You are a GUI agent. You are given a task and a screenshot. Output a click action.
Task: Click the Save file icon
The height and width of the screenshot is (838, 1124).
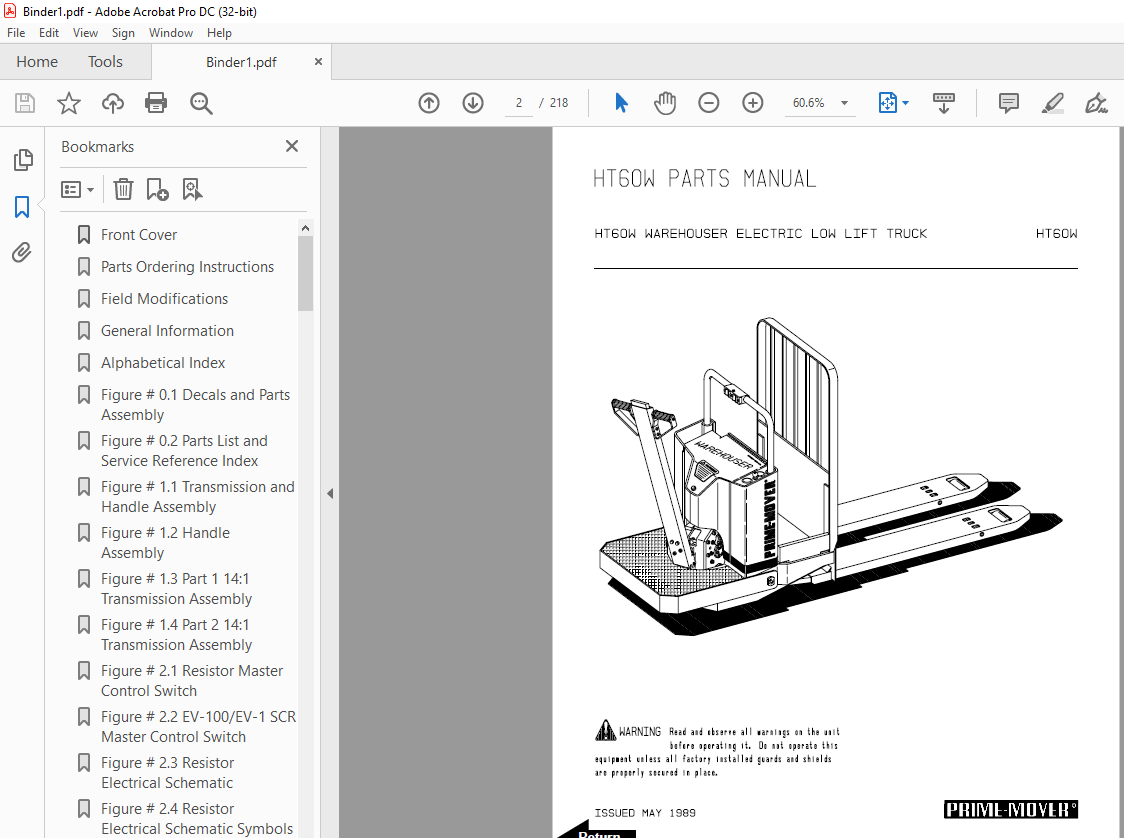click(x=25, y=103)
